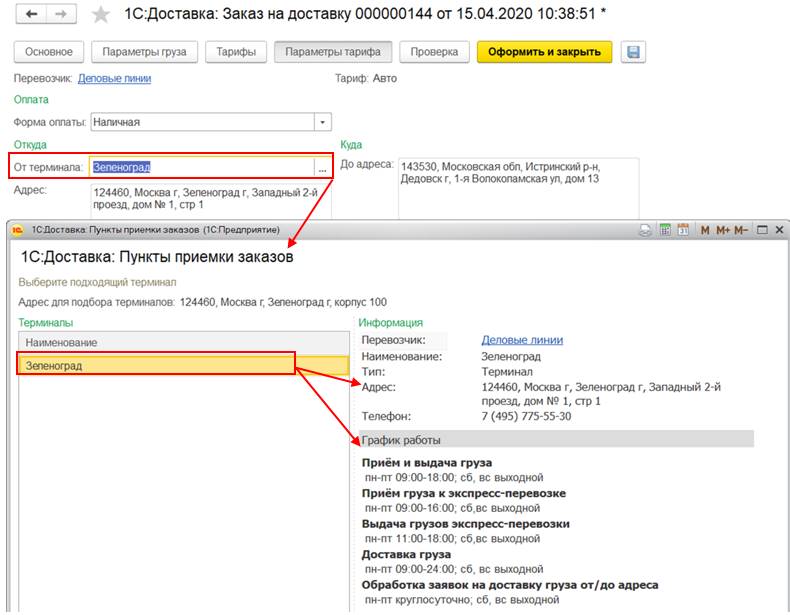790x615 pixels.
Task: Select the Зеленоград terminal row
Action: (183, 366)
